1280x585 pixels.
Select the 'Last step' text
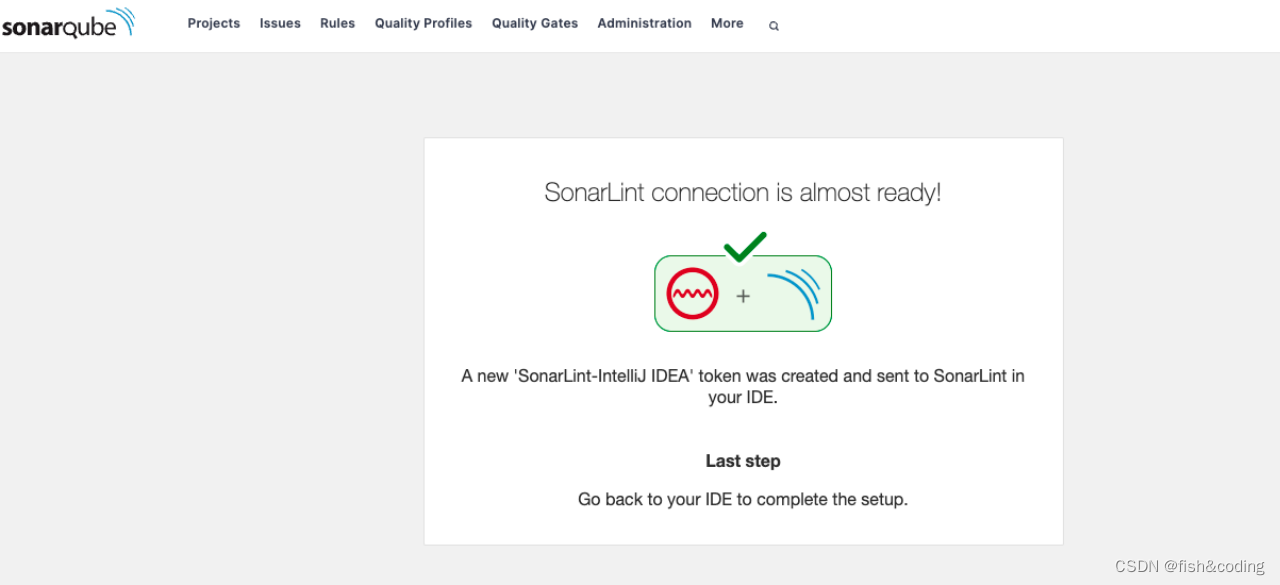(x=743, y=461)
